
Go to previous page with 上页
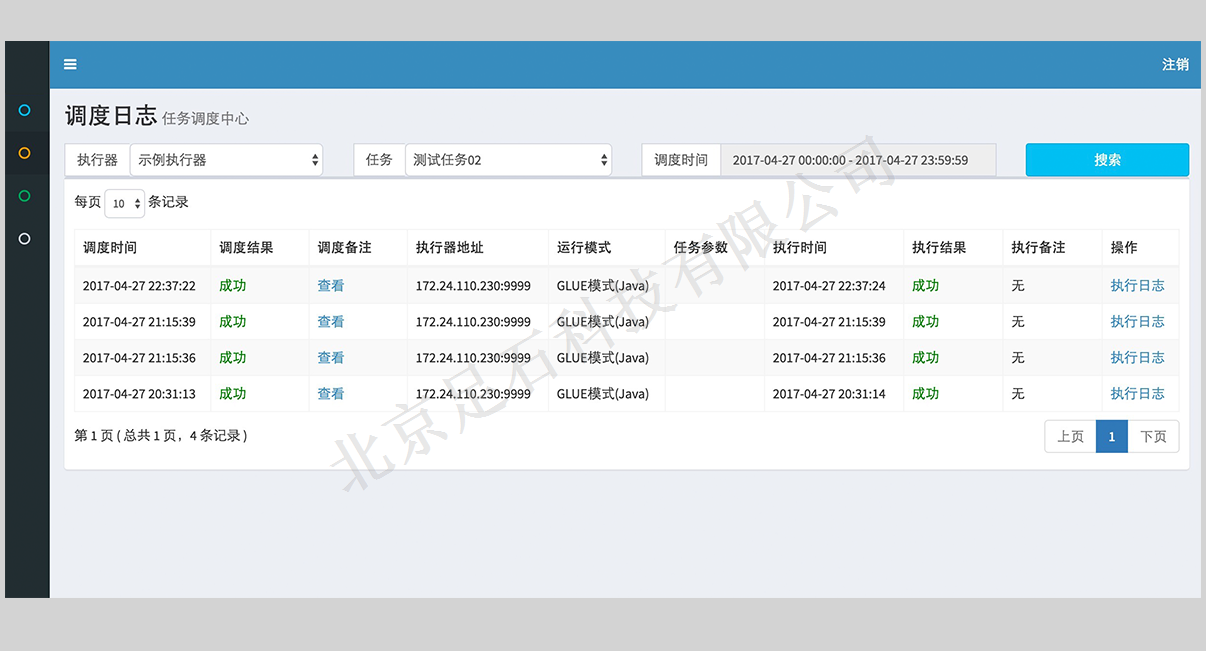(1070, 437)
